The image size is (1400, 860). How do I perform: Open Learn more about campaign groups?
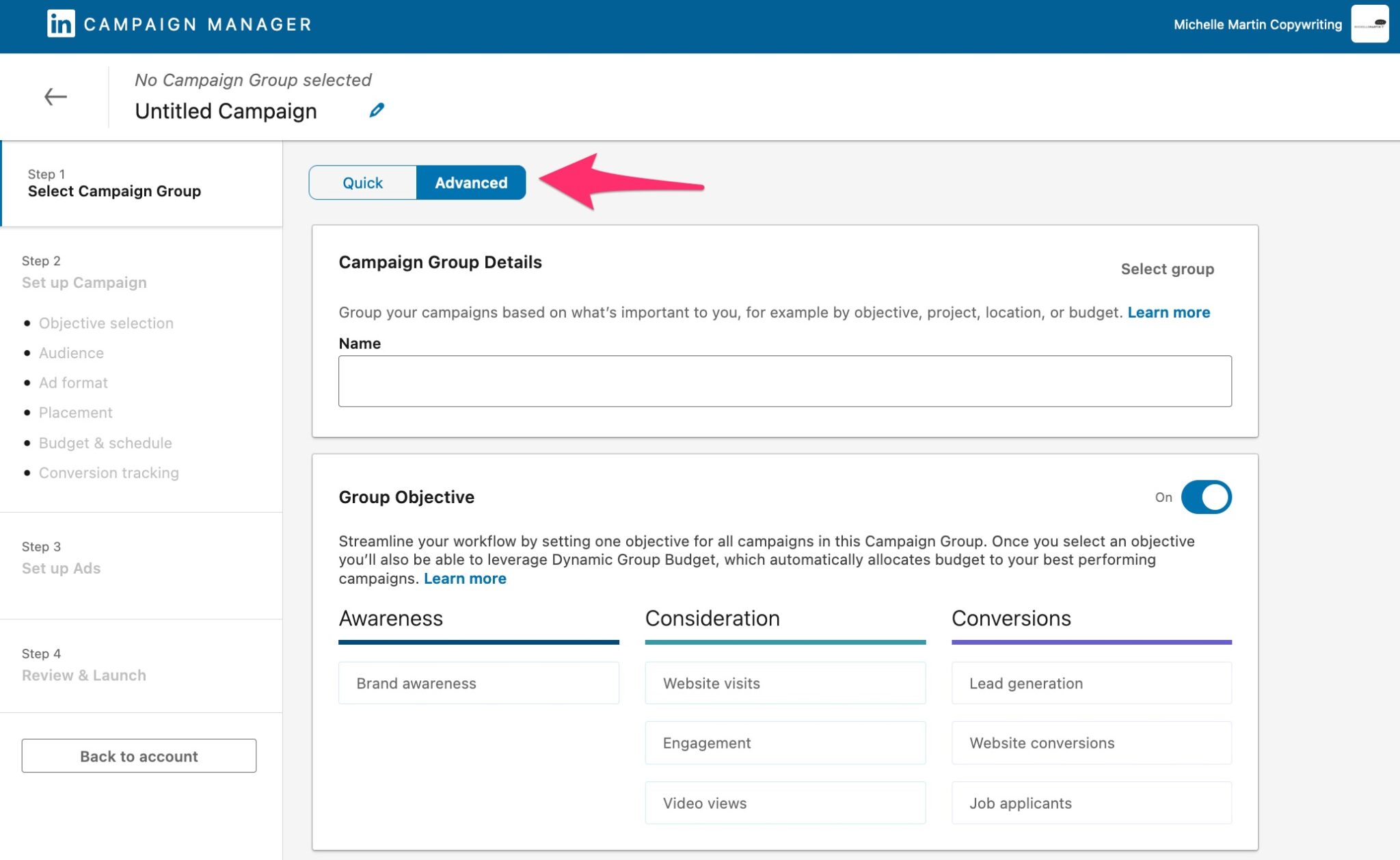click(x=1169, y=312)
